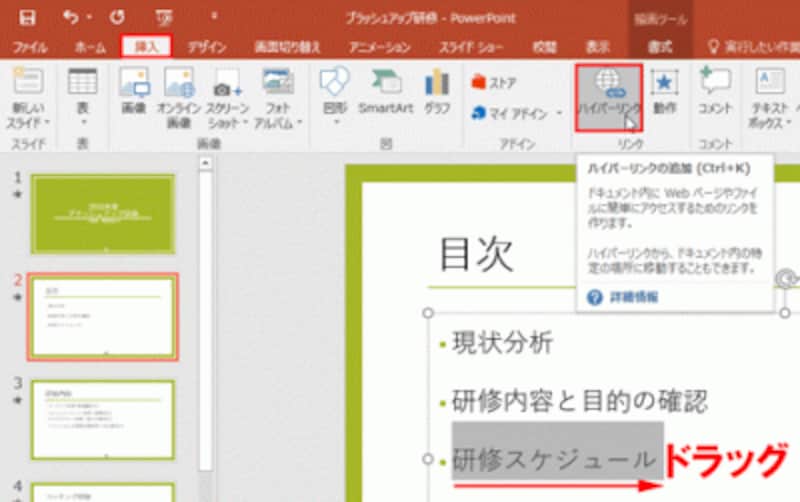Click the bullet text 現状分析

coord(503,342)
